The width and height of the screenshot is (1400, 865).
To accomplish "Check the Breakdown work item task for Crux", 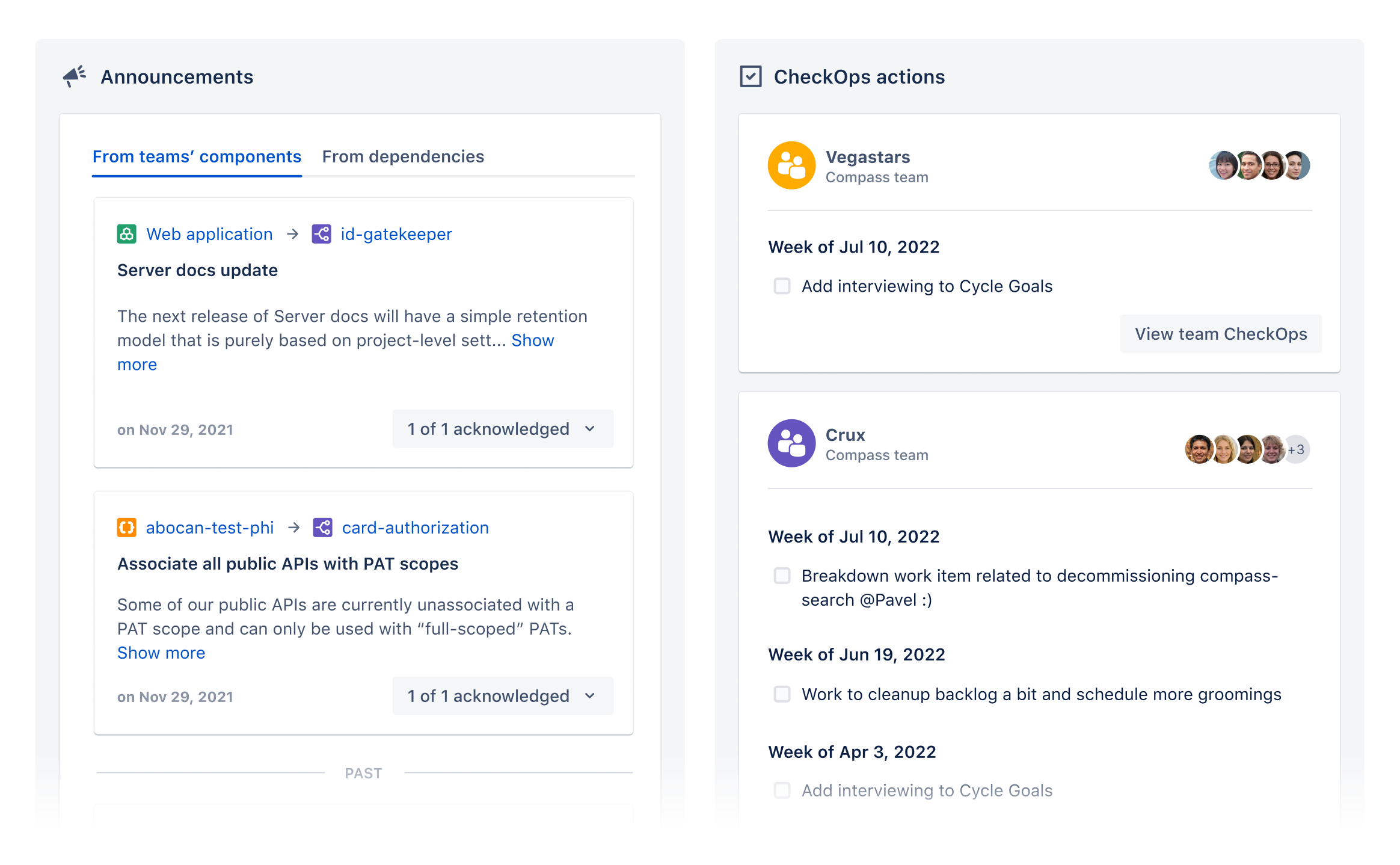I will 782,576.
